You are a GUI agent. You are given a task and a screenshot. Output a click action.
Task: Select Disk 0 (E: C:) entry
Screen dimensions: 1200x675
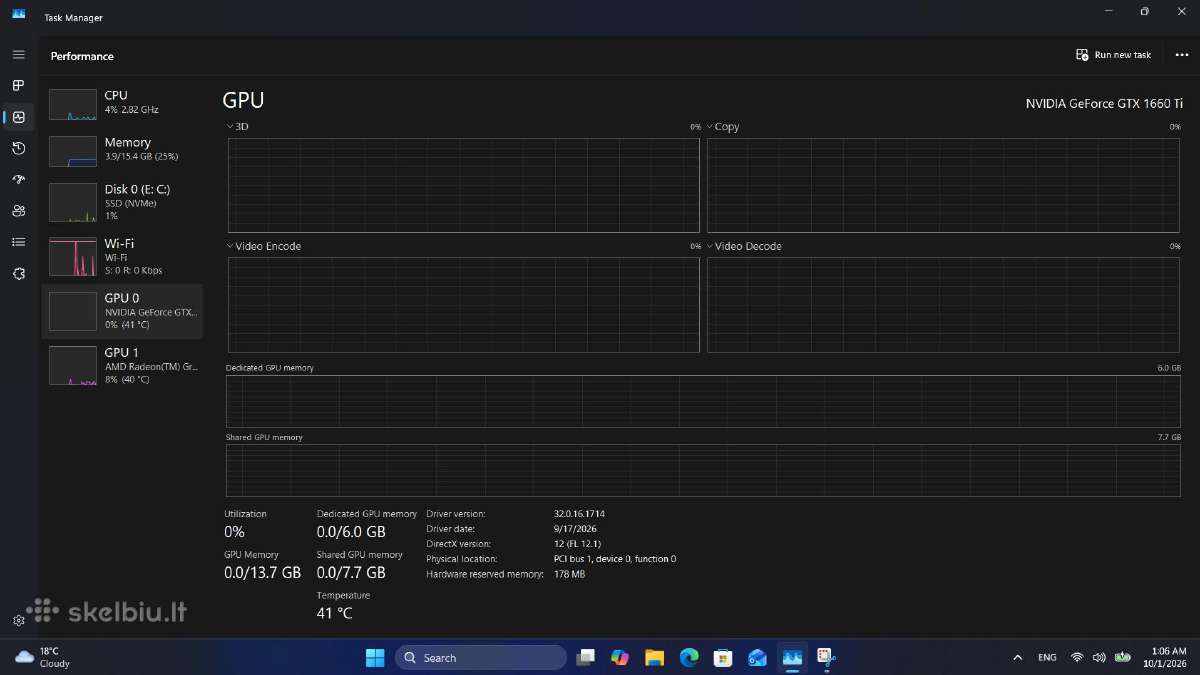click(122, 202)
